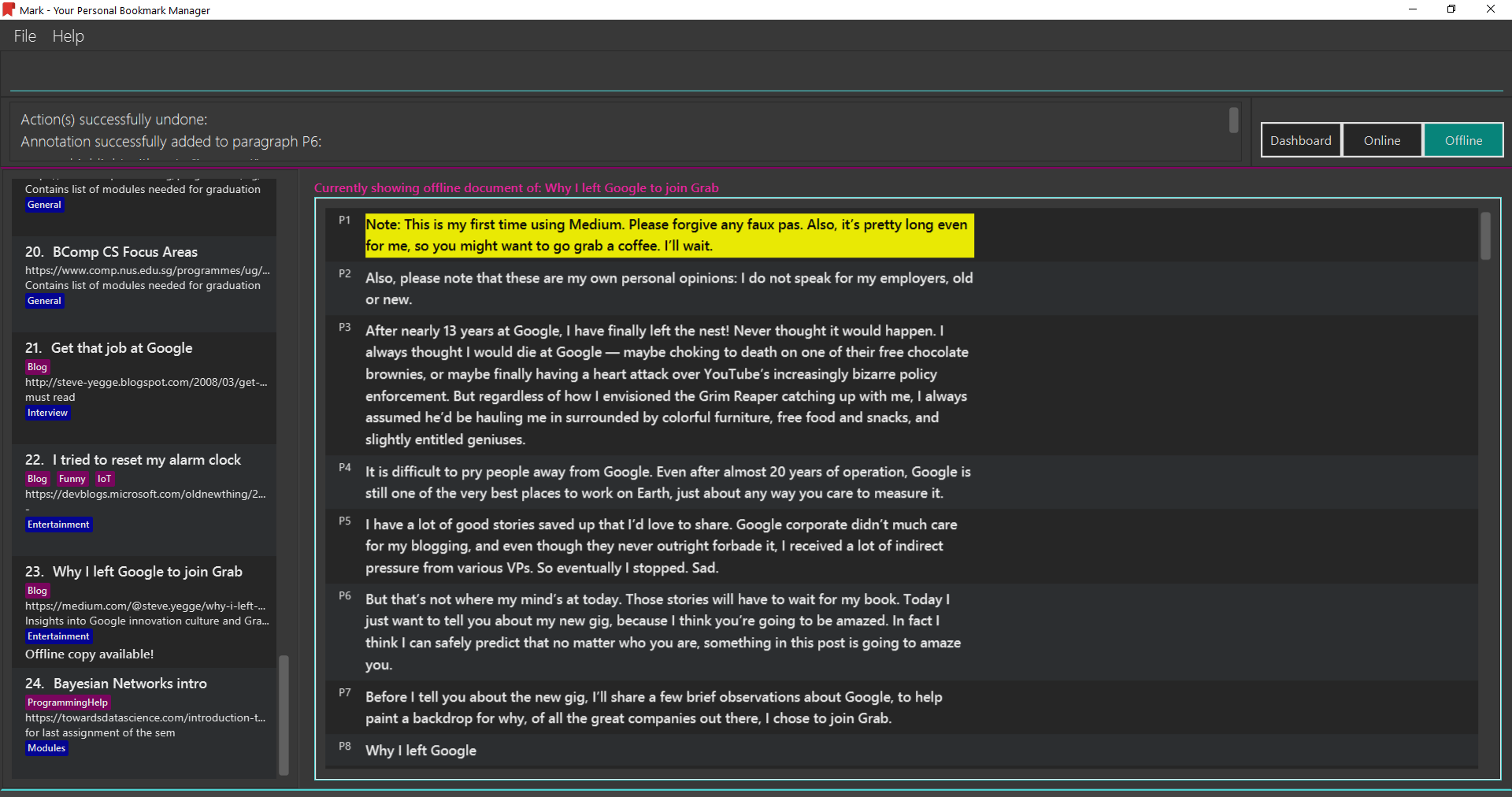The width and height of the screenshot is (1512, 797).
Task: Click paragraph starting 'Also, please note'
Action: tap(669, 289)
